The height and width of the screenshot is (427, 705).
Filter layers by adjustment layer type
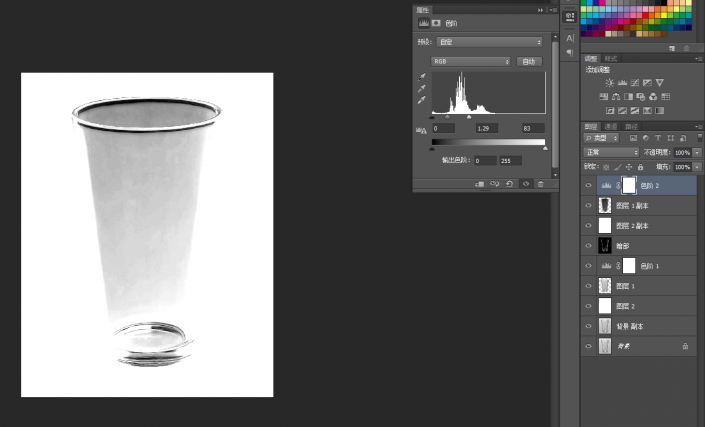646,138
